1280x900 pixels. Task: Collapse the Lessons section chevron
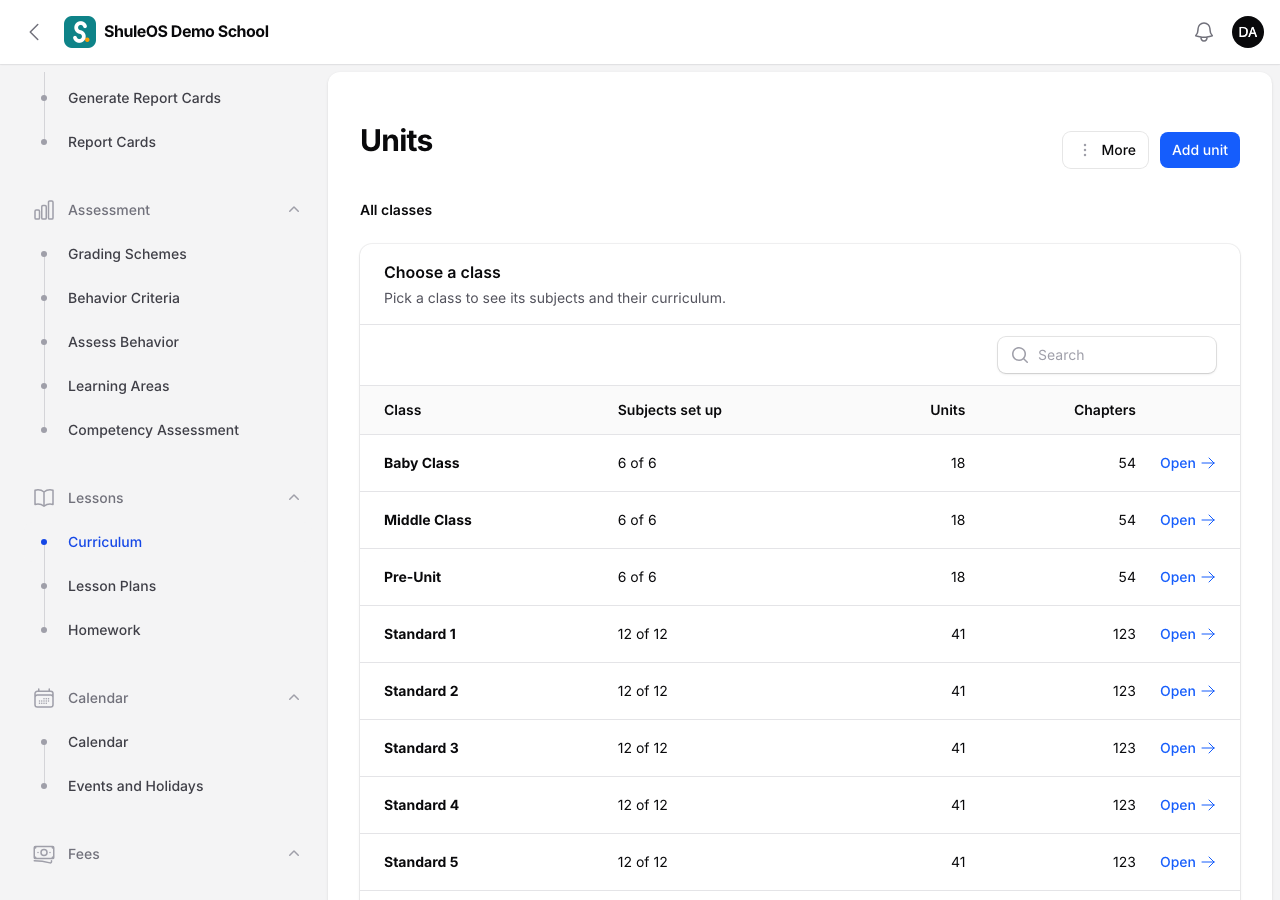tap(294, 498)
